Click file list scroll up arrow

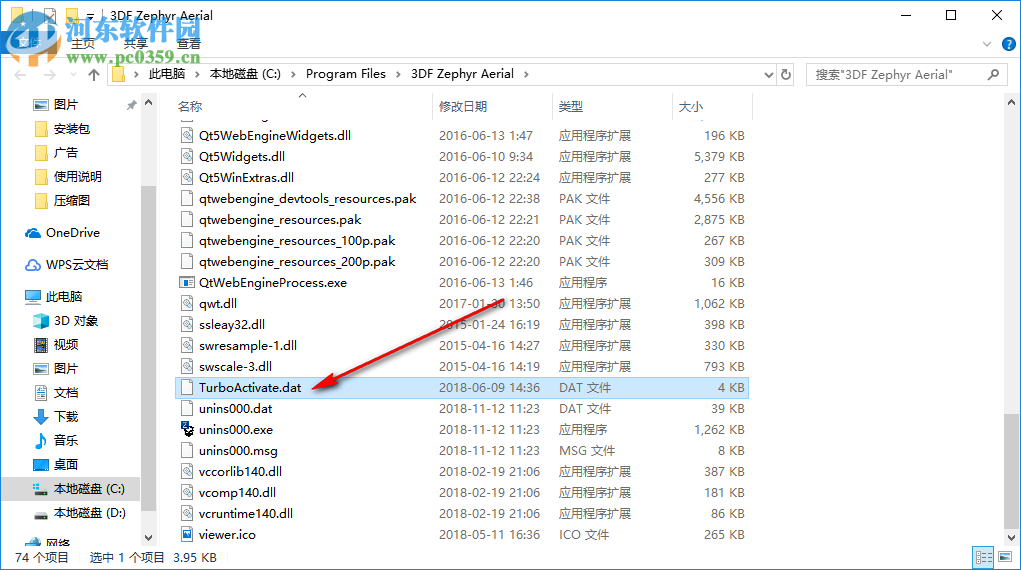point(1011,102)
